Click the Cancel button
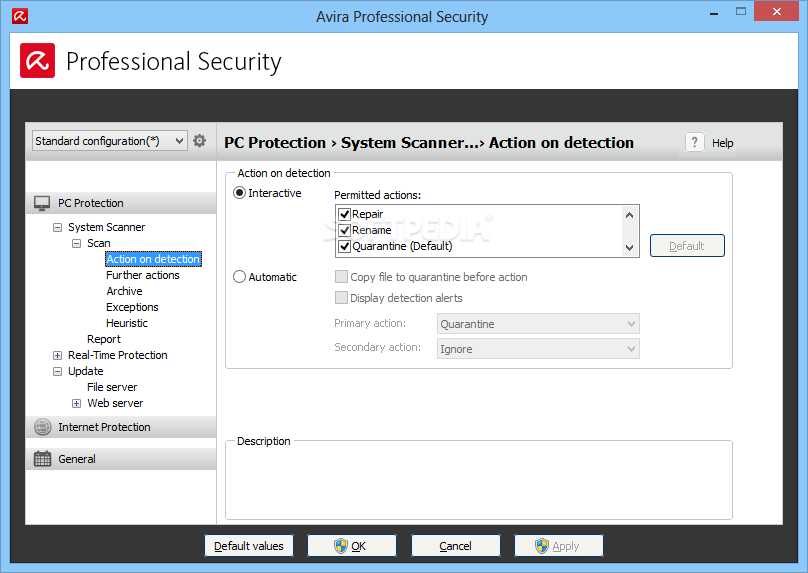Image resolution: width=808 pixels, height=573 pixels. click(456, 546)
